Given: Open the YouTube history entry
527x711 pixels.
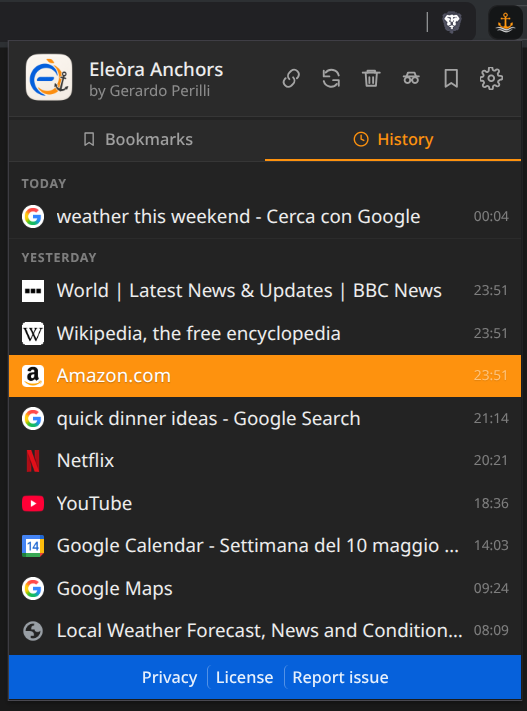Looking at the screenshot, I should [265, 503].
